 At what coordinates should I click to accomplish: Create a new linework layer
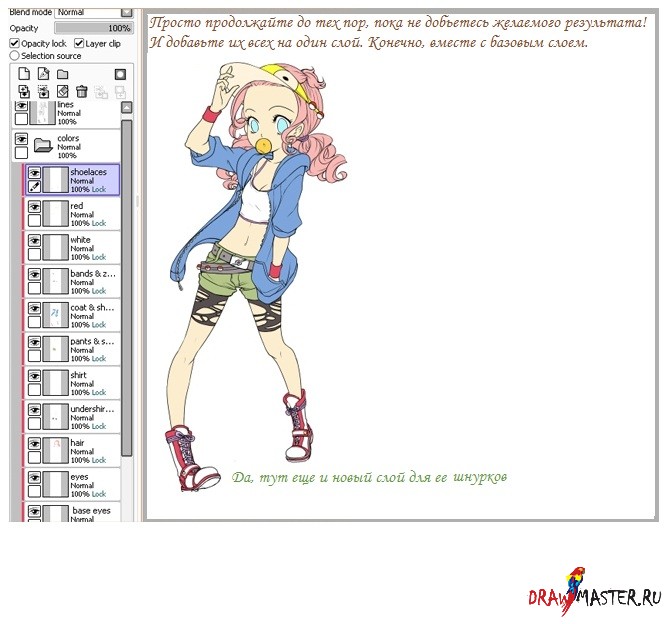click(44, 74)
